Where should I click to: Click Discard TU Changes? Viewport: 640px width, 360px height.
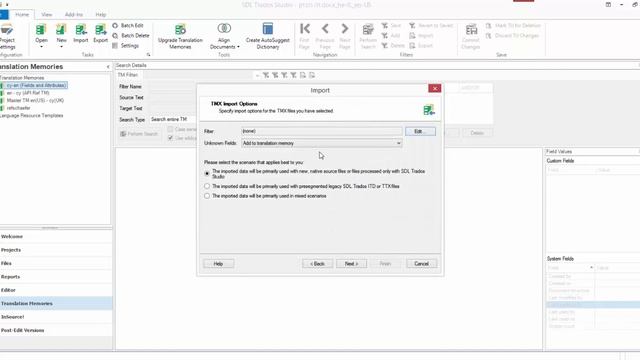[x=512, y=36]
